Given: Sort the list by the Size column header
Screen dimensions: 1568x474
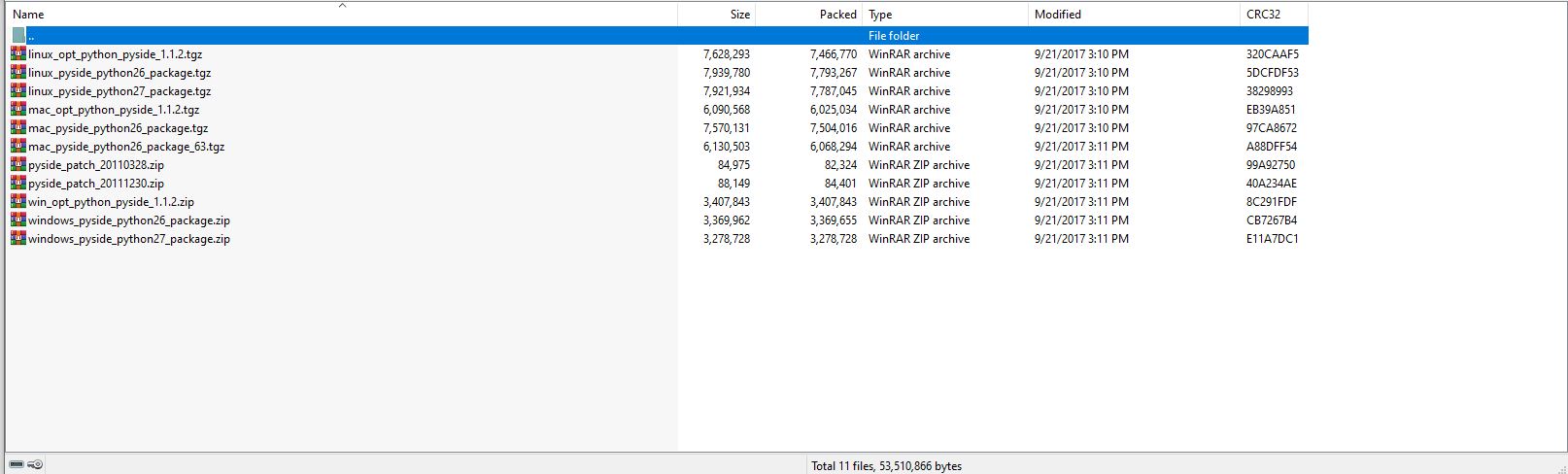Looking at the screenshot, I should [x=717, y=15].
